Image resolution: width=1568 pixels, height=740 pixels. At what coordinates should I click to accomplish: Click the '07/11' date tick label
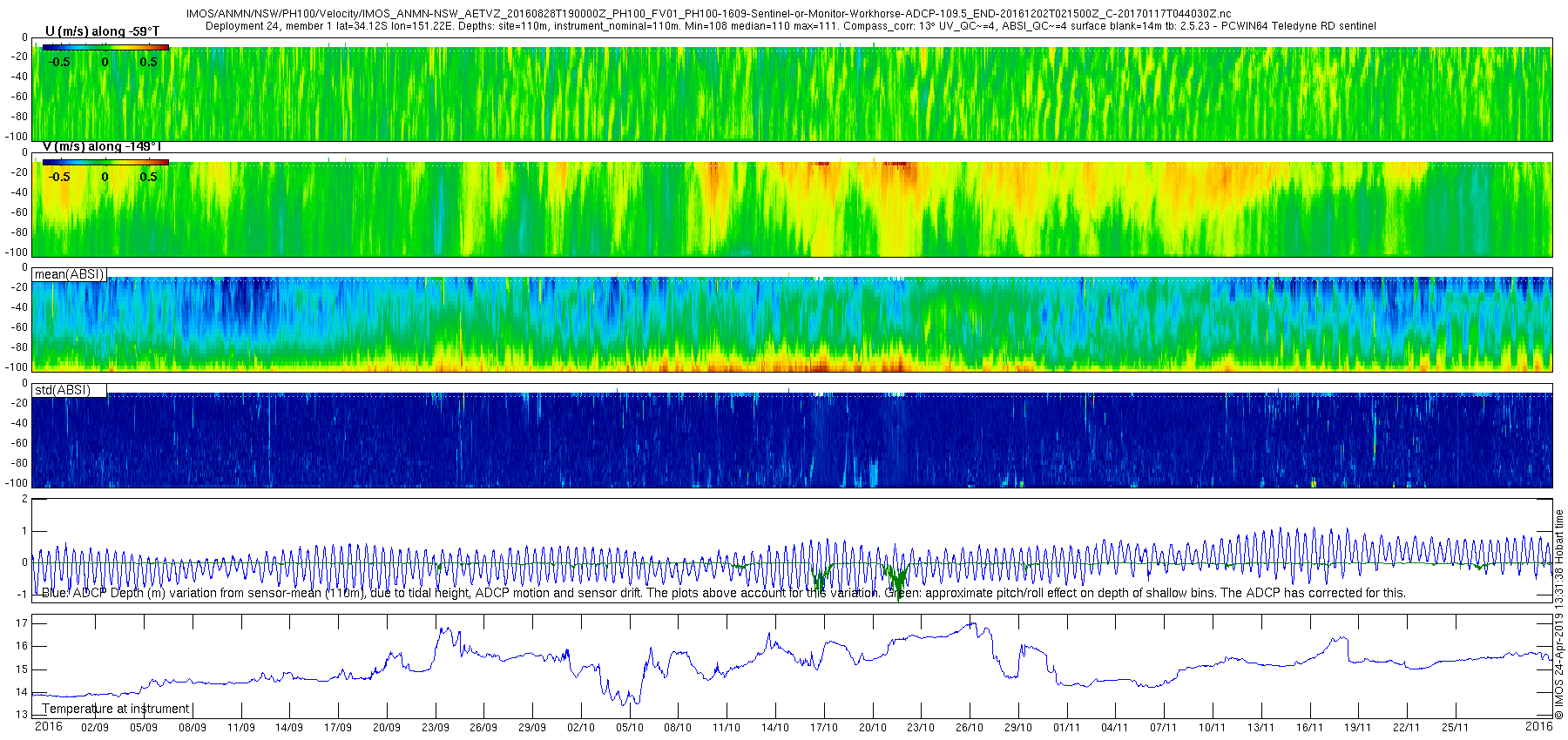(1163, 728)
